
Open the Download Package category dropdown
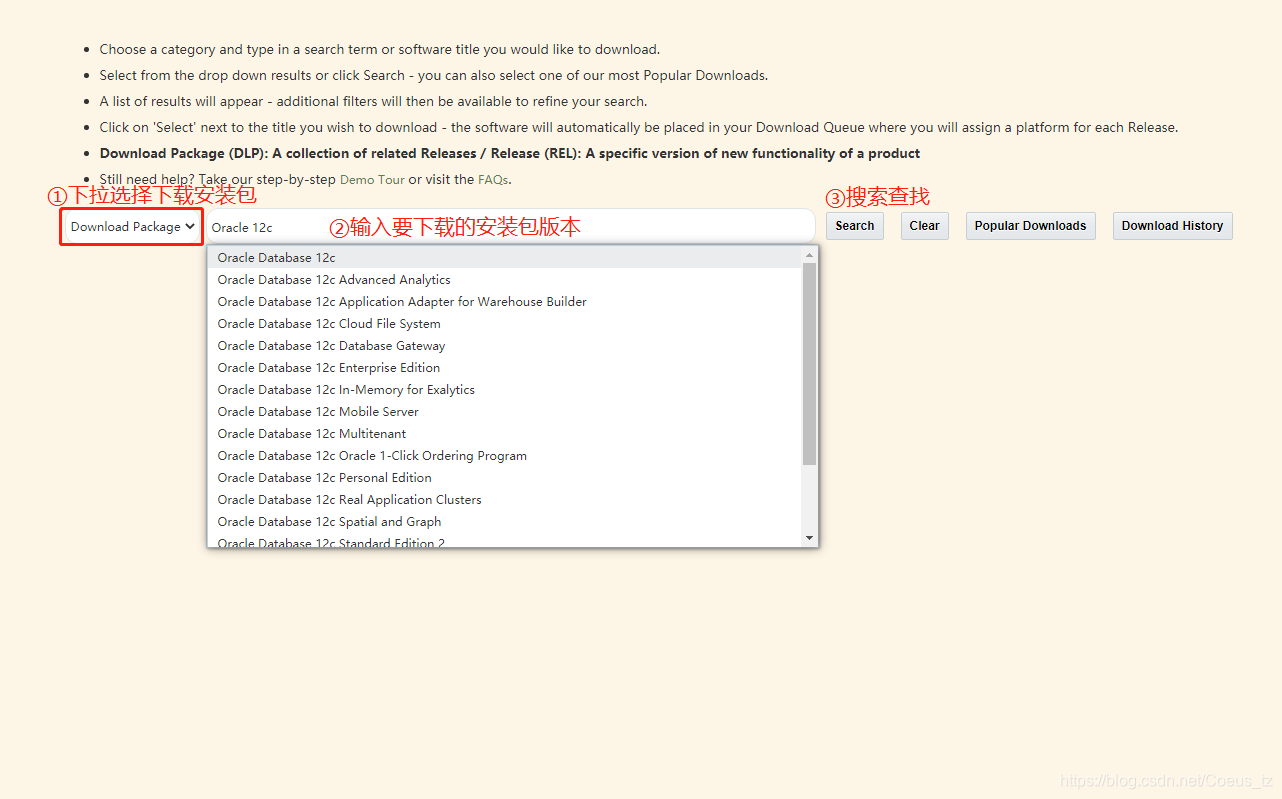[131, 227]
